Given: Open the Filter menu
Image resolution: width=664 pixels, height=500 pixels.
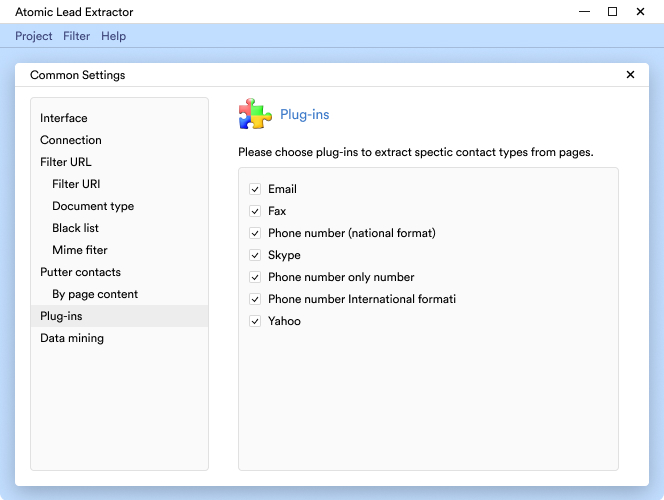Looking at the screenshot, I should coord(76,36).
